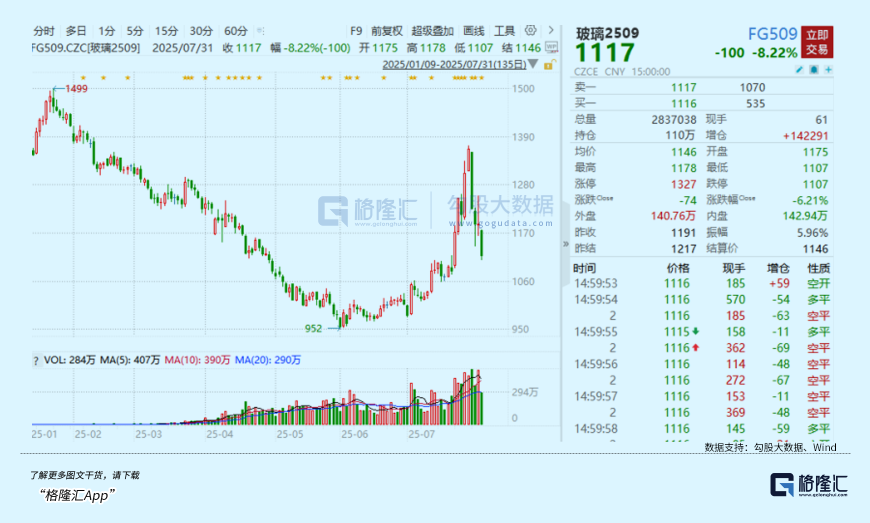Click the 持仓 value 110万
The width and height of the screenshot is (870, 523).
(x=680, y=135)
